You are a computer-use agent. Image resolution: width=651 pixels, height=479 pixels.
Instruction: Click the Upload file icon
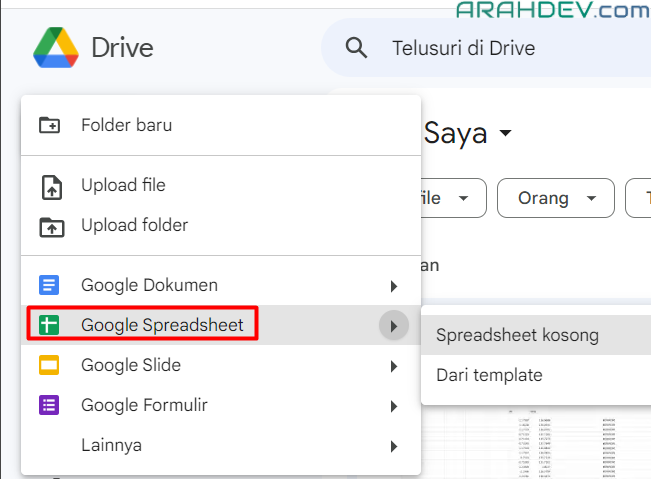point(50,186)
